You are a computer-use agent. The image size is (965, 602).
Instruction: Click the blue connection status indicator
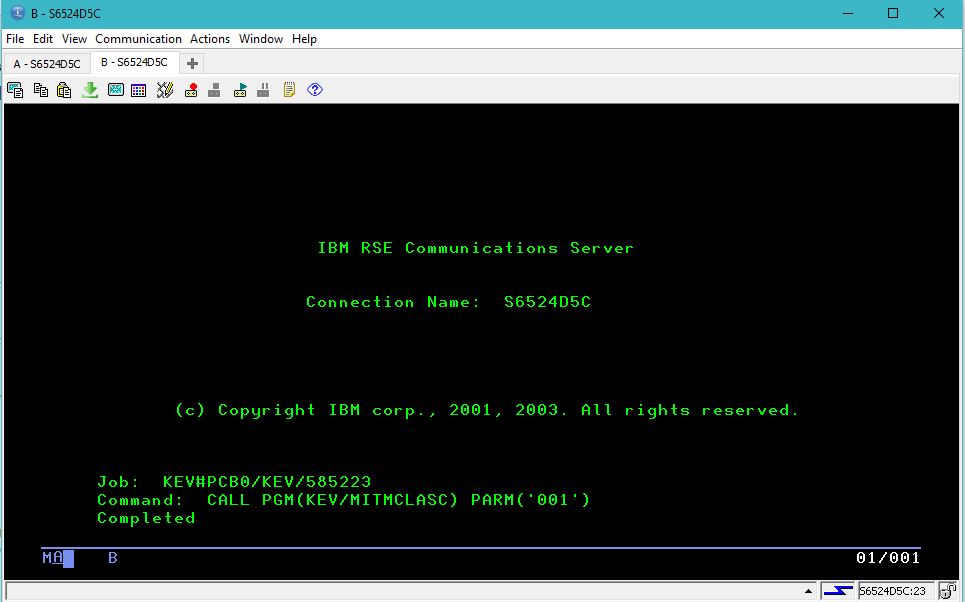point(838,591)
